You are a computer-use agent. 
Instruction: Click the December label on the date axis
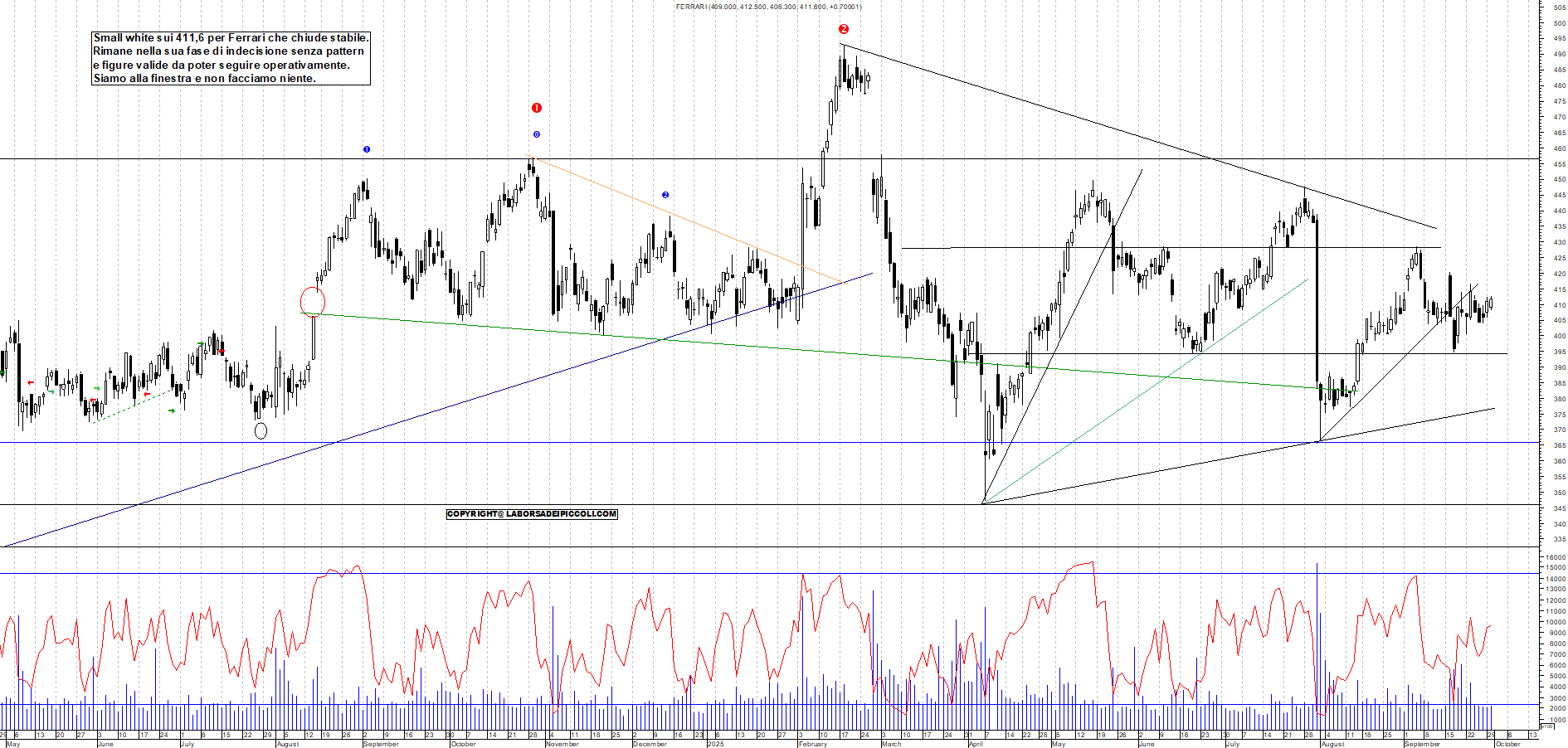(x=649, y=744)
